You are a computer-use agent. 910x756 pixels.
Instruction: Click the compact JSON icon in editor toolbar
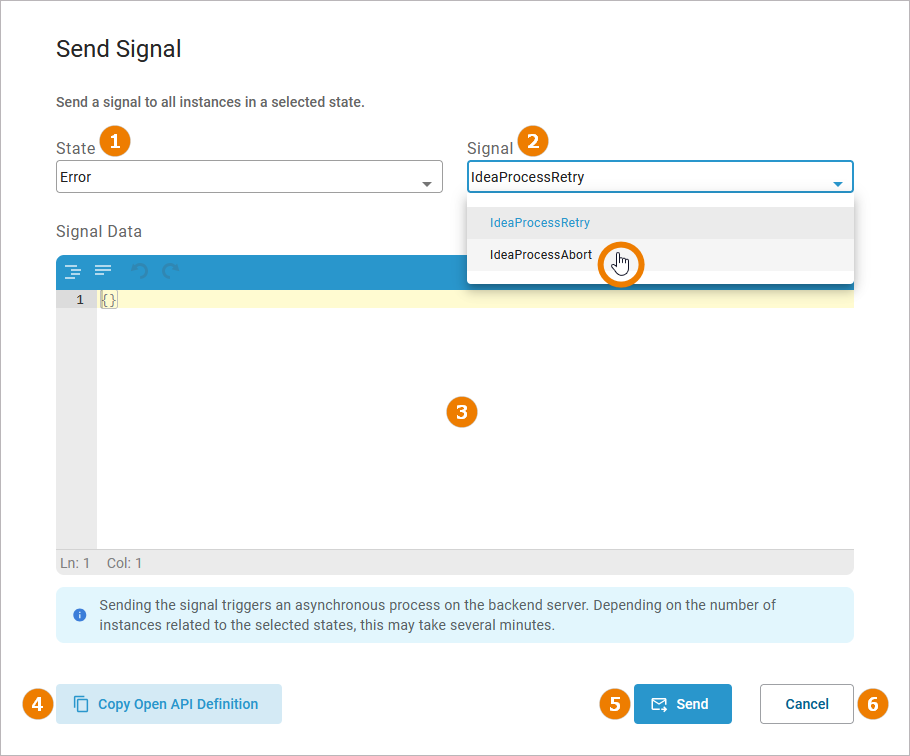[103, 270]
